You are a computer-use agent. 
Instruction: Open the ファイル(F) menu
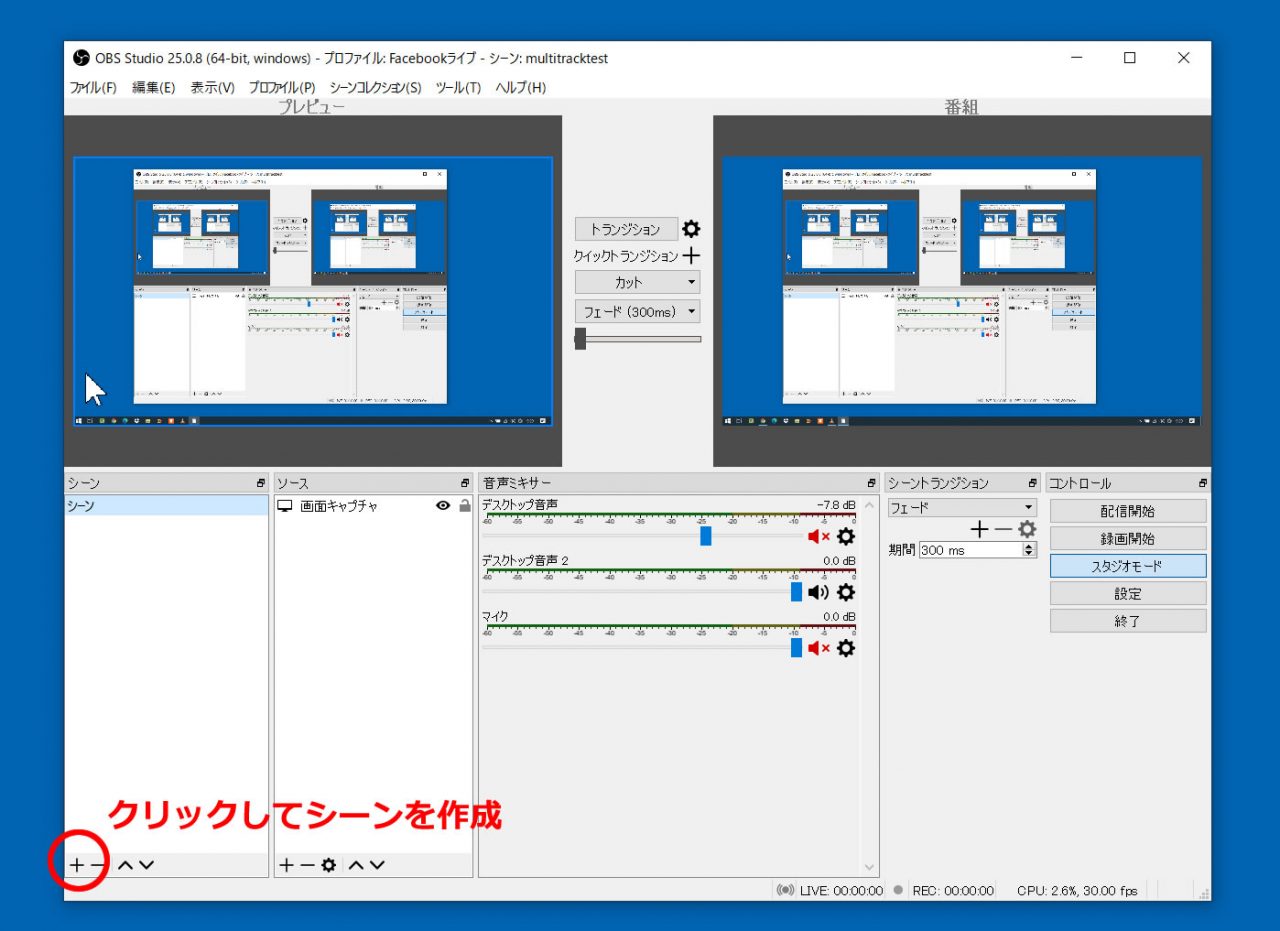[x=93, y=88]
